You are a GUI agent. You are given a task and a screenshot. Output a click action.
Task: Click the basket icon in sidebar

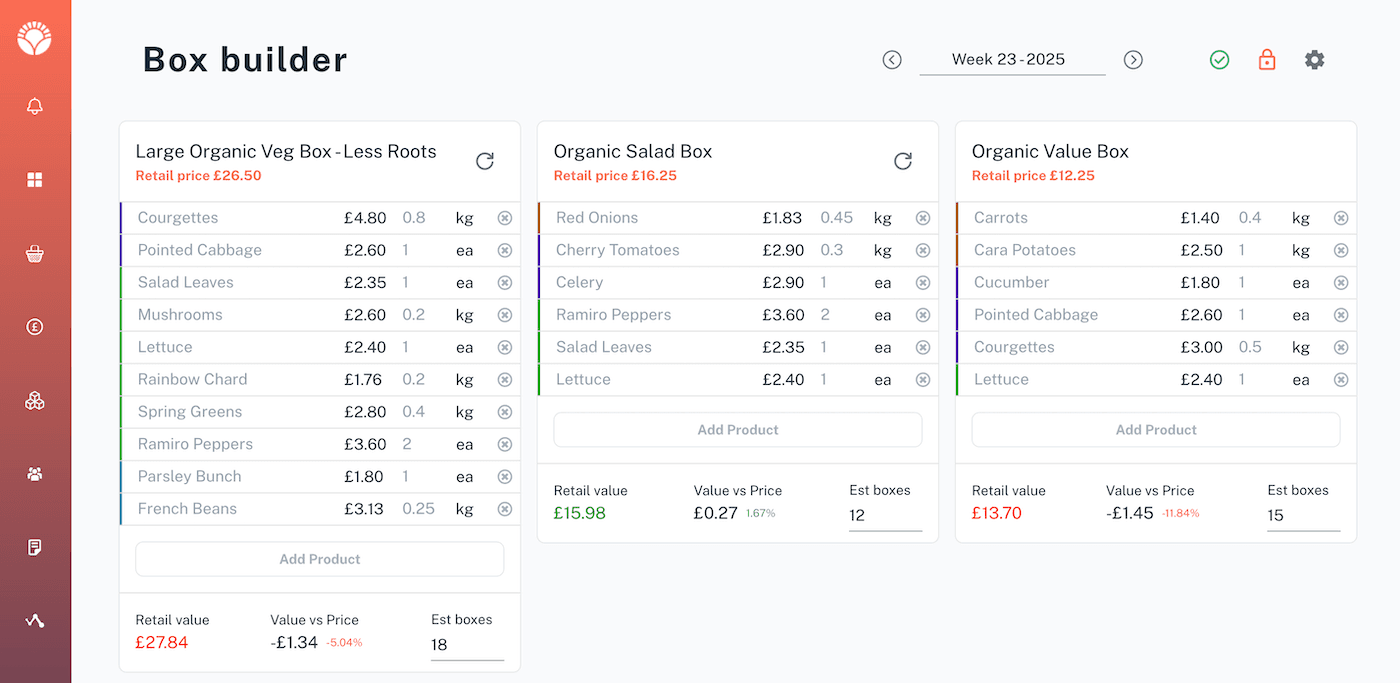point(35,254)
